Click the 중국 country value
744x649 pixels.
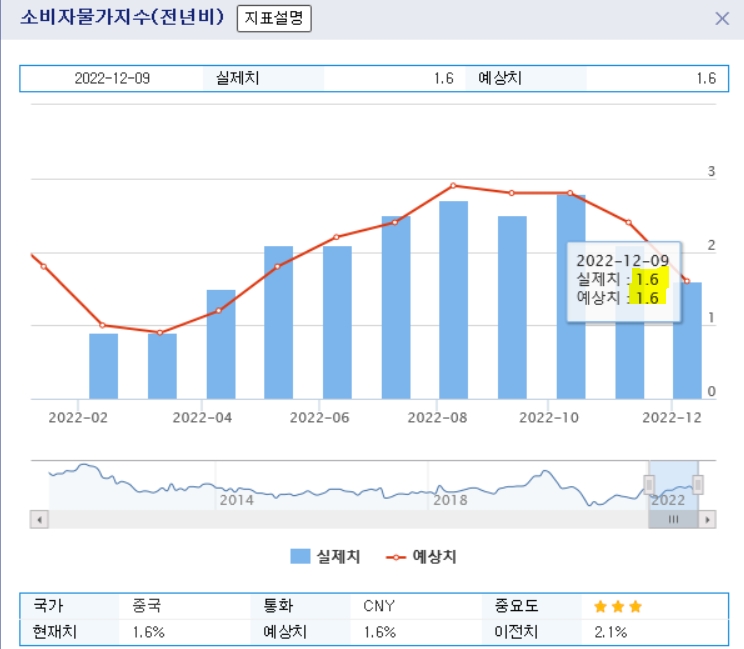click(147, 606)
